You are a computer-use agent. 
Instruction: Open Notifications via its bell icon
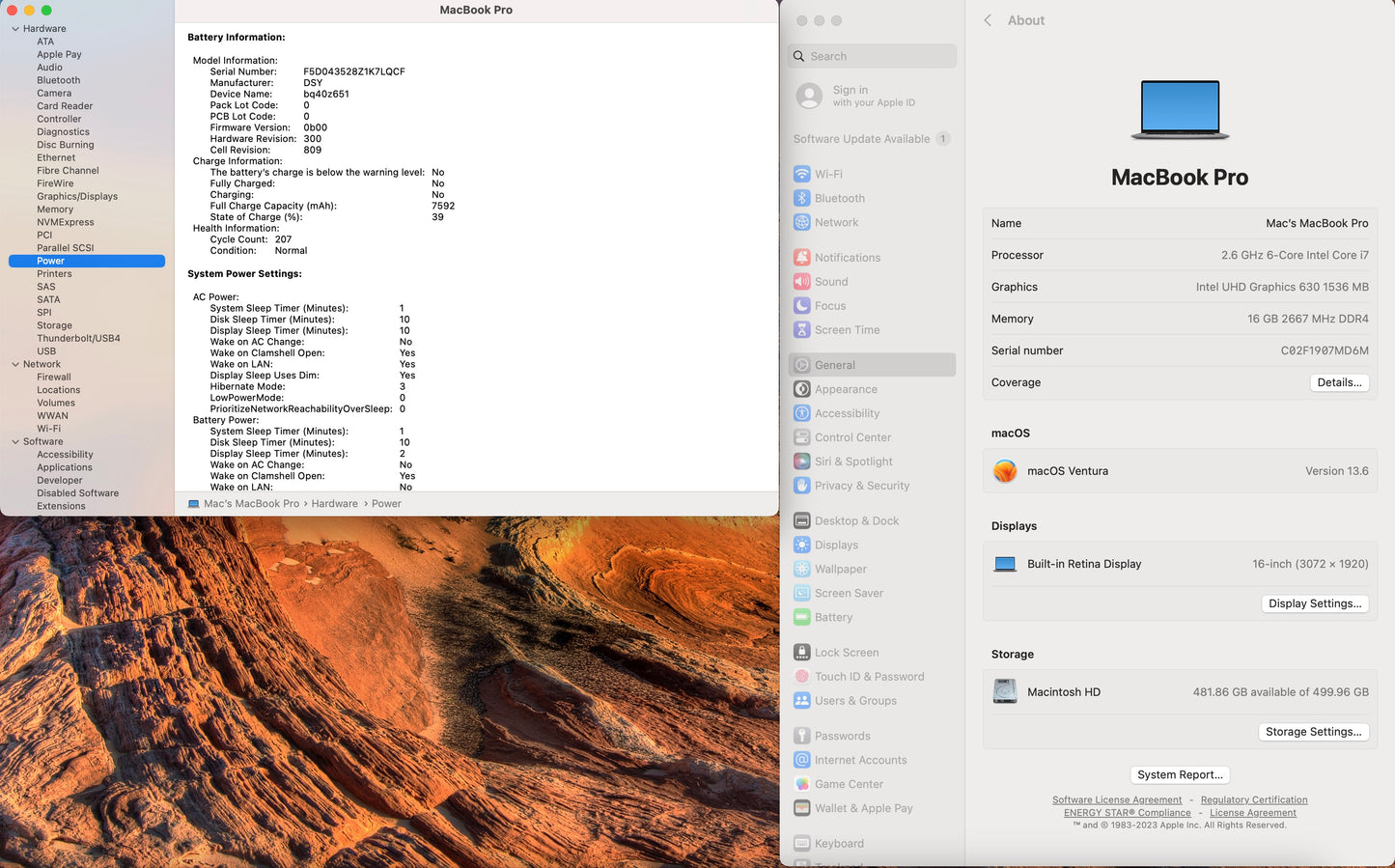click(x=801, y=258)
